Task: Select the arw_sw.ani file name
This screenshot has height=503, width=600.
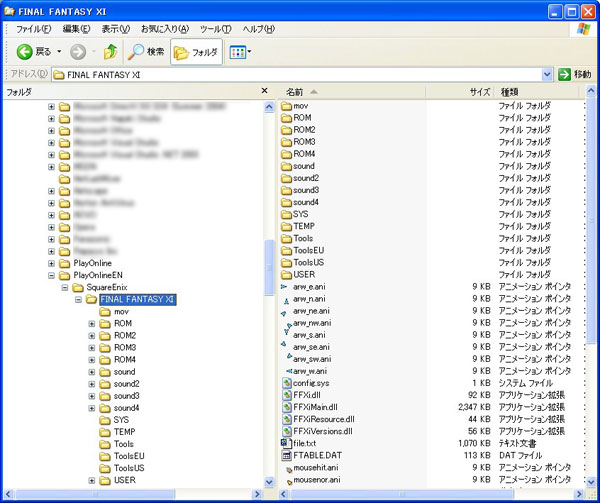Action: pyautogui.click(x=312, y=359)
